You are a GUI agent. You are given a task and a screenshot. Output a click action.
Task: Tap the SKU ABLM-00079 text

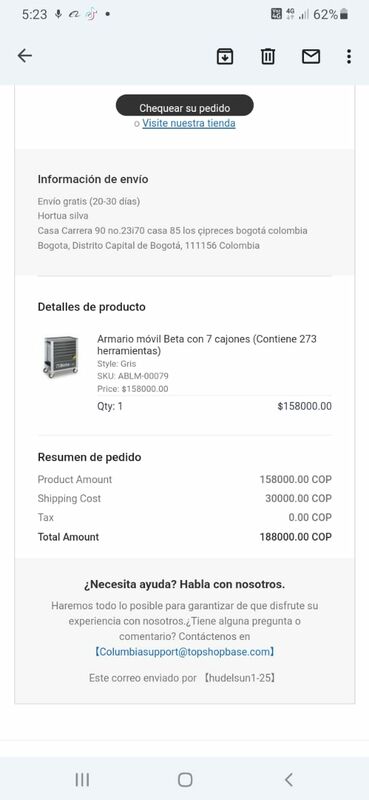133,376
